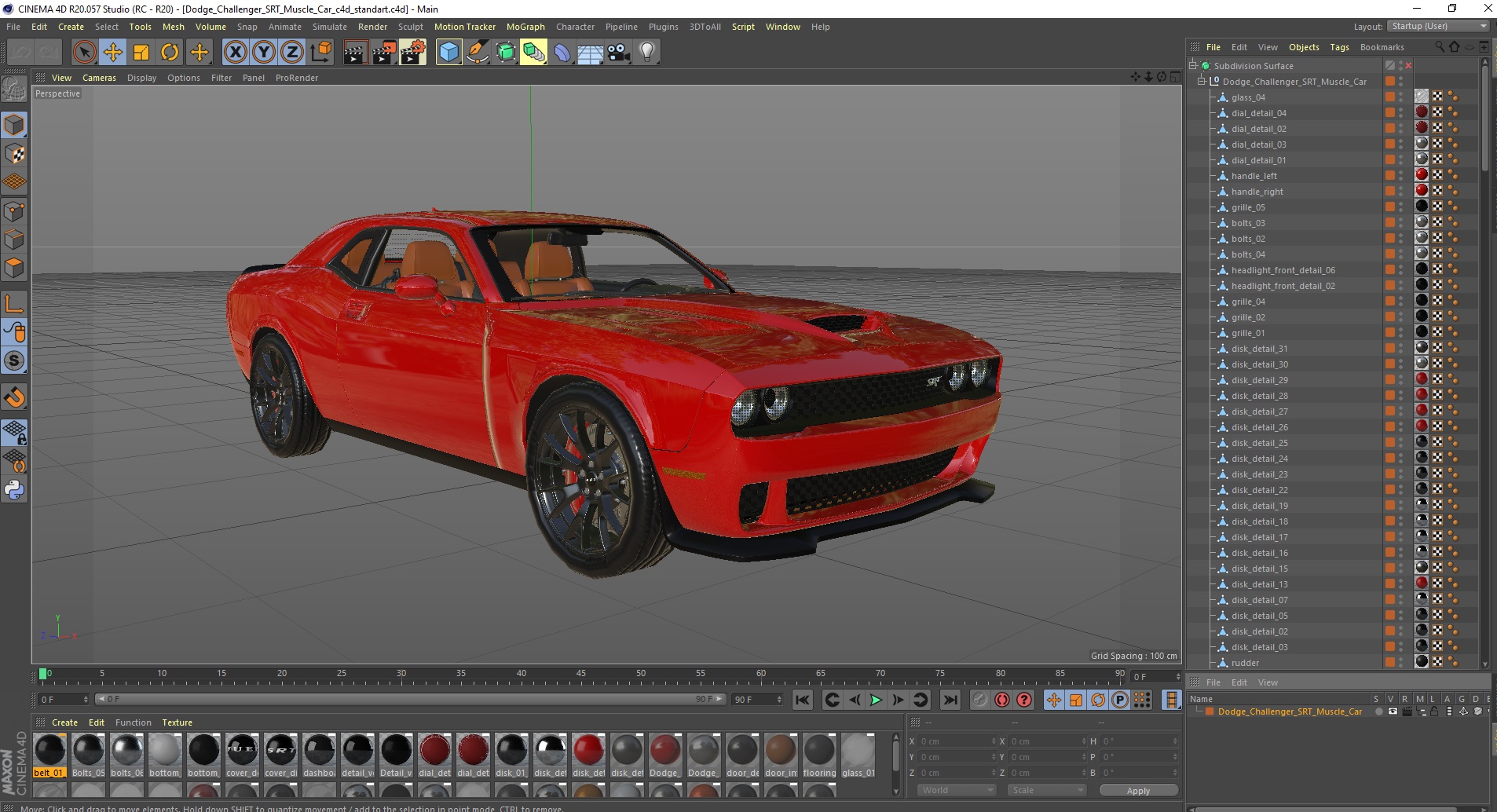Click the Apply coordinates button
The image size is (1497, 812).
[1138, 790]
